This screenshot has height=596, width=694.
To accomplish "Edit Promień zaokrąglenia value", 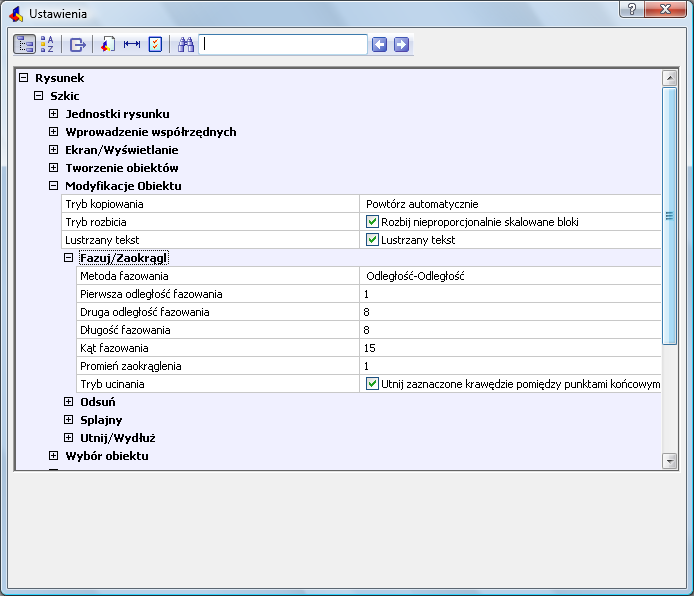I will tap(510, 366).
